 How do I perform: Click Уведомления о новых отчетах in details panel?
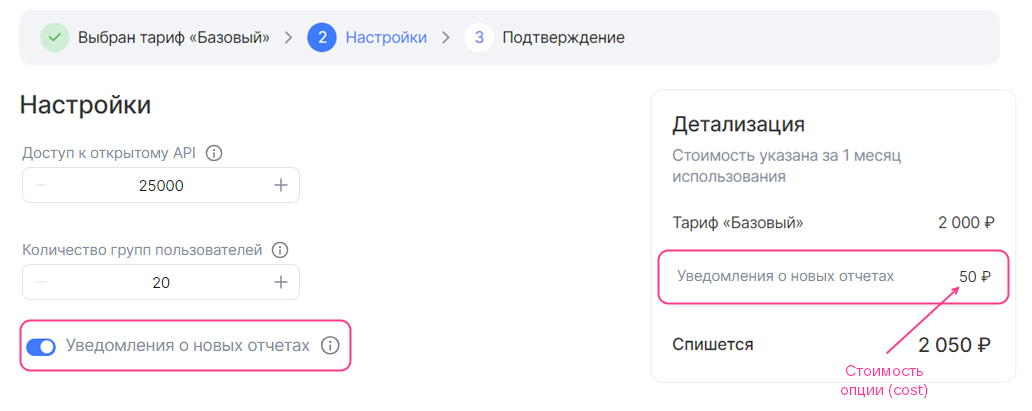786,276
